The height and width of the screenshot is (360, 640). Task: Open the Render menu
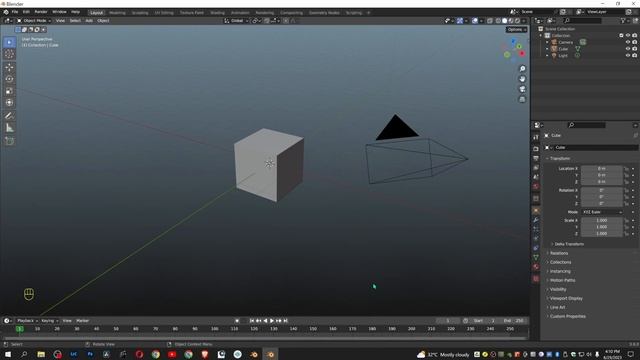point(41,12)
